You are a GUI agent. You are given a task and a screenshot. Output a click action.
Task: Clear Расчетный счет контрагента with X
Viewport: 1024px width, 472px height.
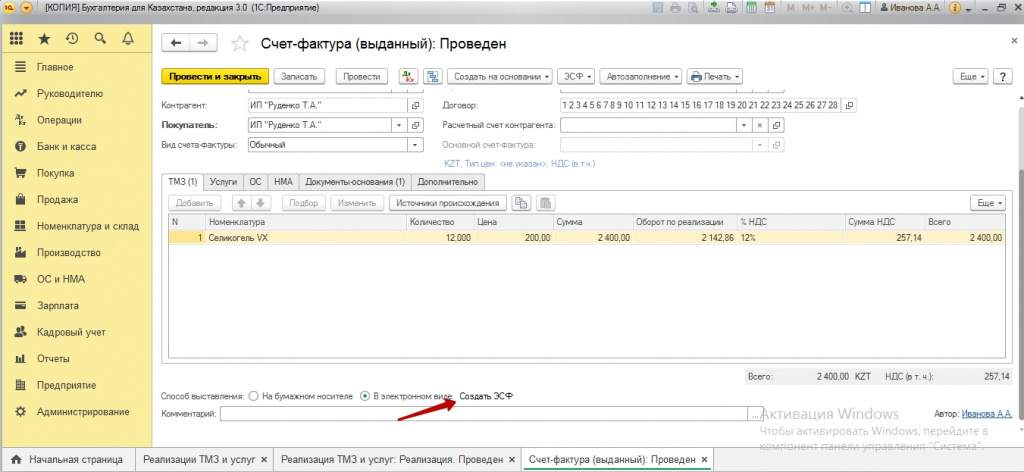760,125
